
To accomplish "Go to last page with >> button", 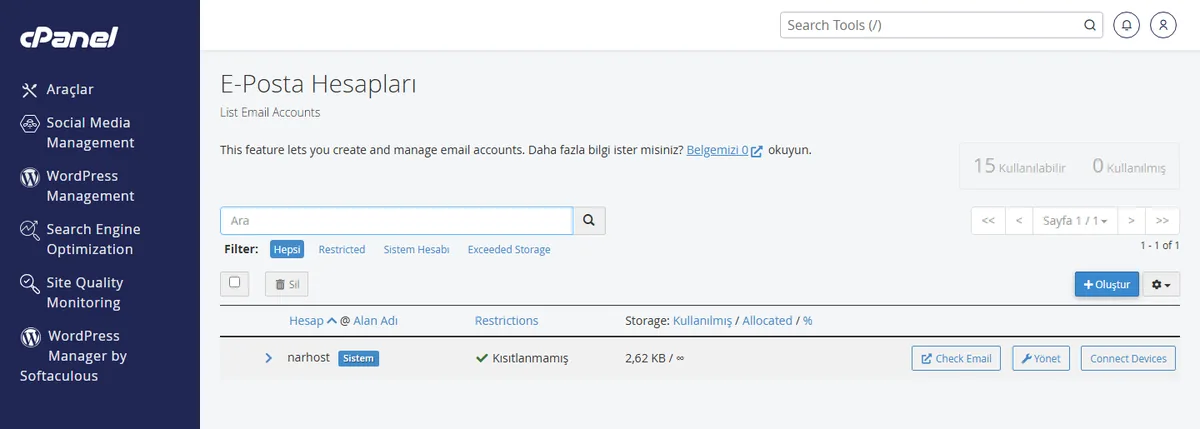I will pos(1162,220).
